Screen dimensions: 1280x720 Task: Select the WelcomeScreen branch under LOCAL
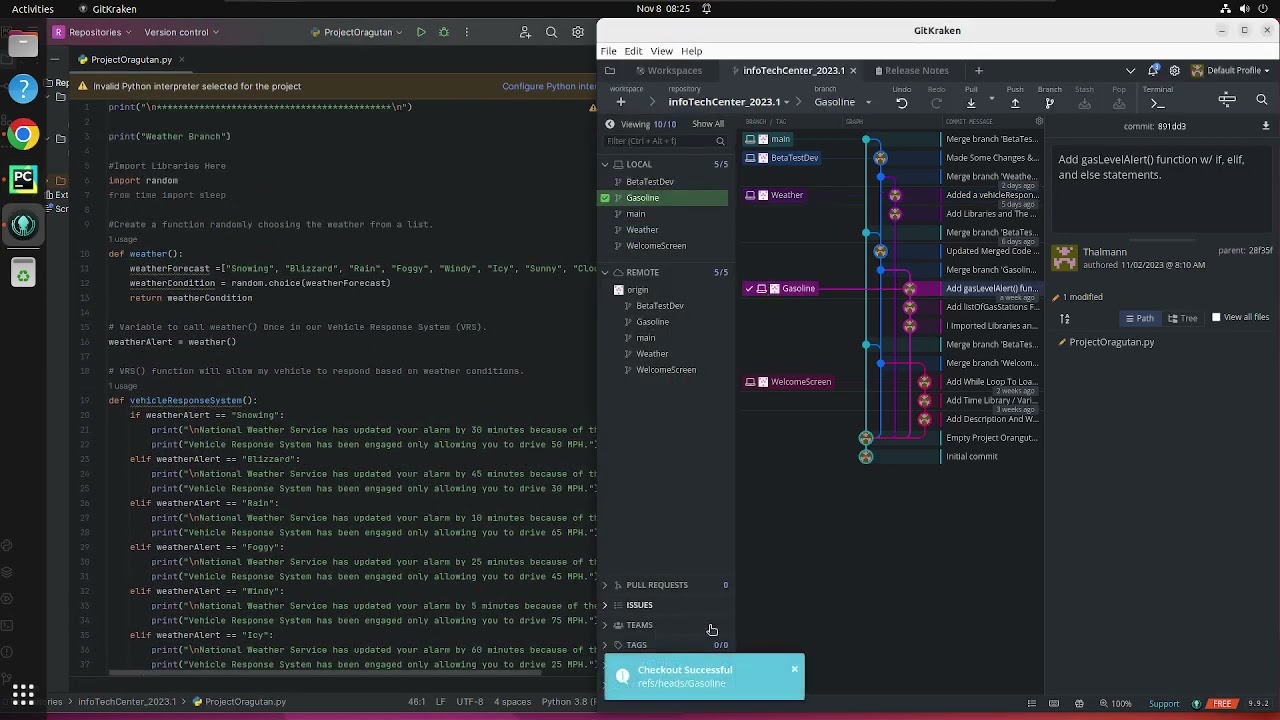click(656, 246)
